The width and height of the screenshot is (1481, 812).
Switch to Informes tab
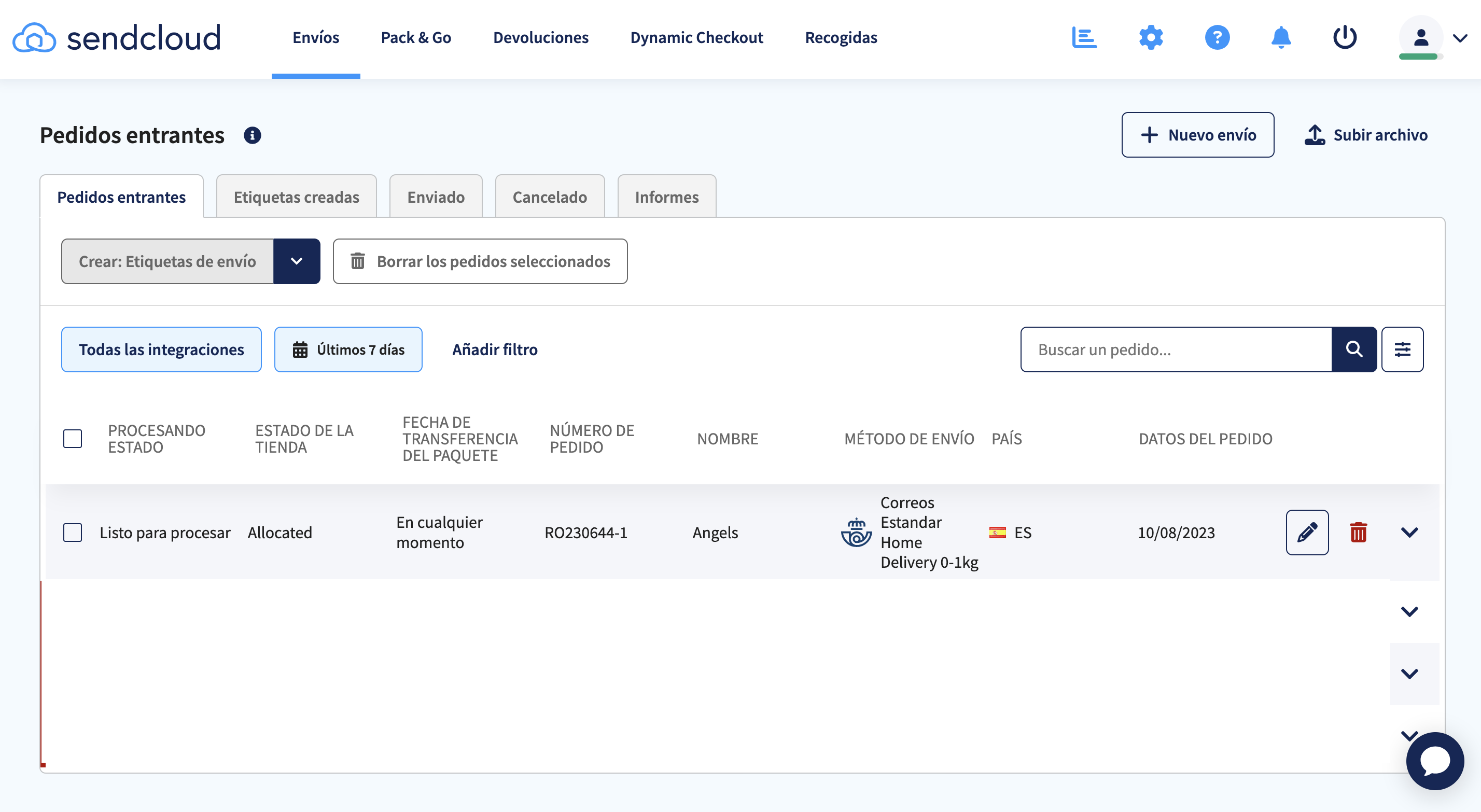[x=666, y=197]
